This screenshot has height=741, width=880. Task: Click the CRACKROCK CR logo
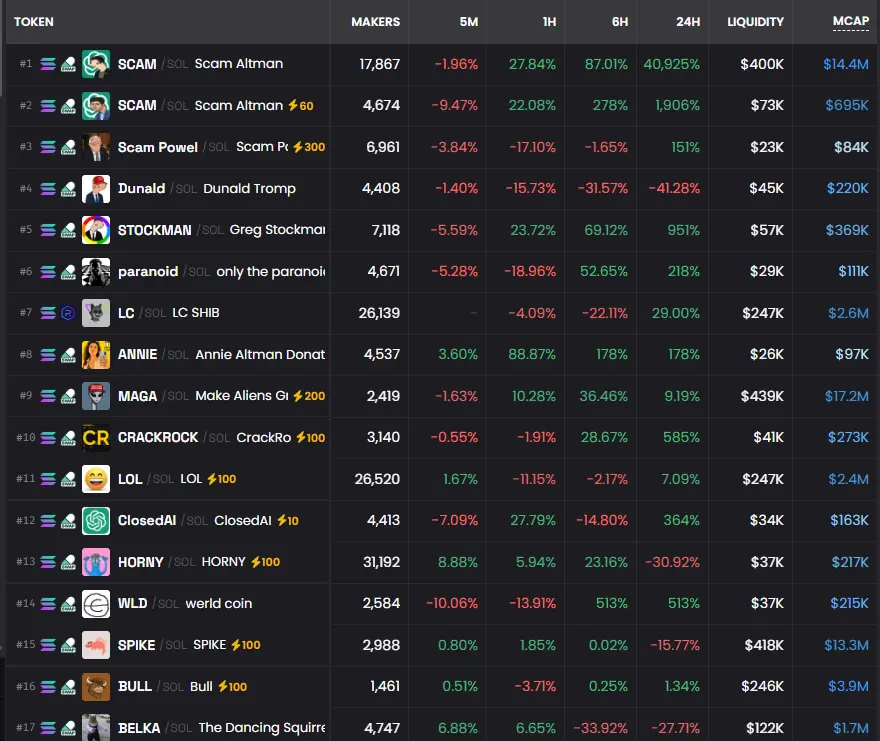point(96,437)
